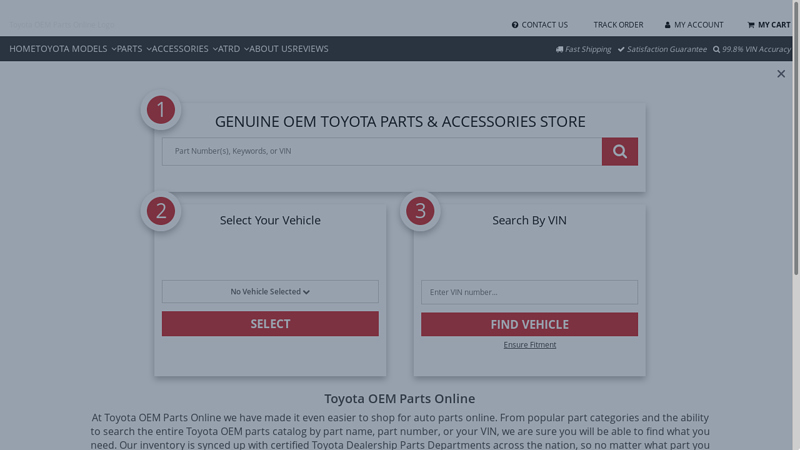Image resolution: width=800 pixels, height=450 pixels.
Task: Click the My Account user icon
Action: coord(667,24)
